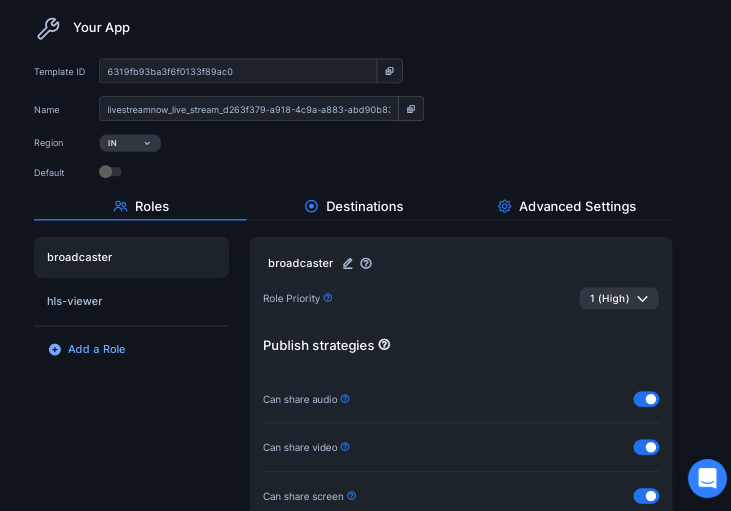Show help for Can share screen

352,496
